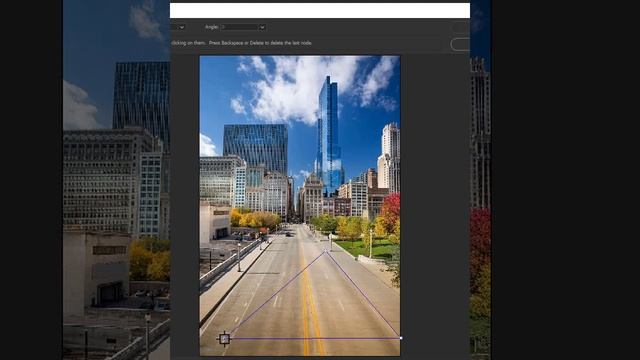
Task: Select the white path node at bottom right
Action: pyautogui.click(x=401, y=338)
